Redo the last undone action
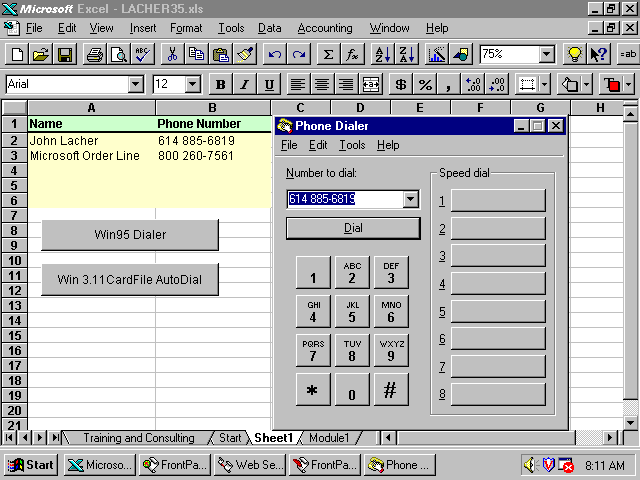This screenshot has height=480, width=640. (298, 54)
